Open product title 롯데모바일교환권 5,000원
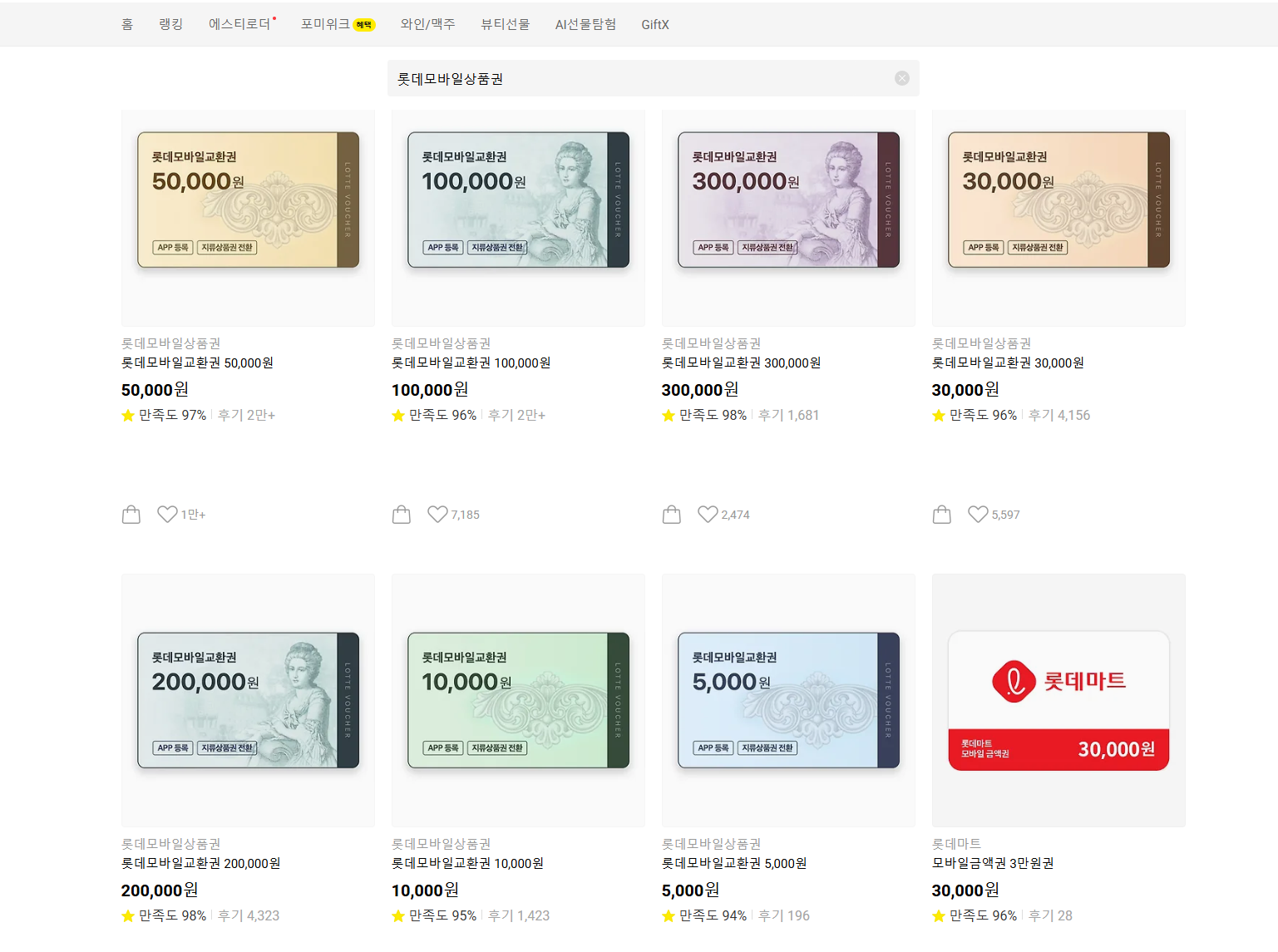The width and height of the screenshot is (1278, 952). tap(734, 863)
